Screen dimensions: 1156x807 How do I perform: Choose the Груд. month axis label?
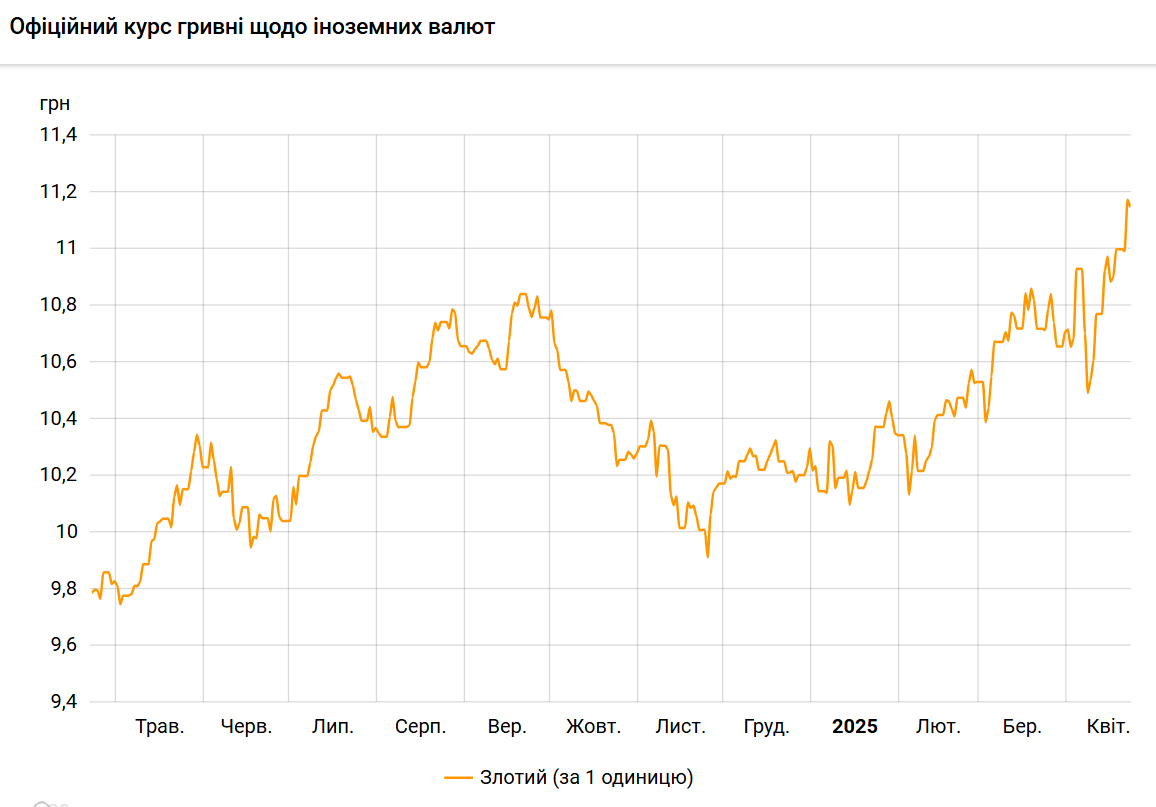(767, 727)
